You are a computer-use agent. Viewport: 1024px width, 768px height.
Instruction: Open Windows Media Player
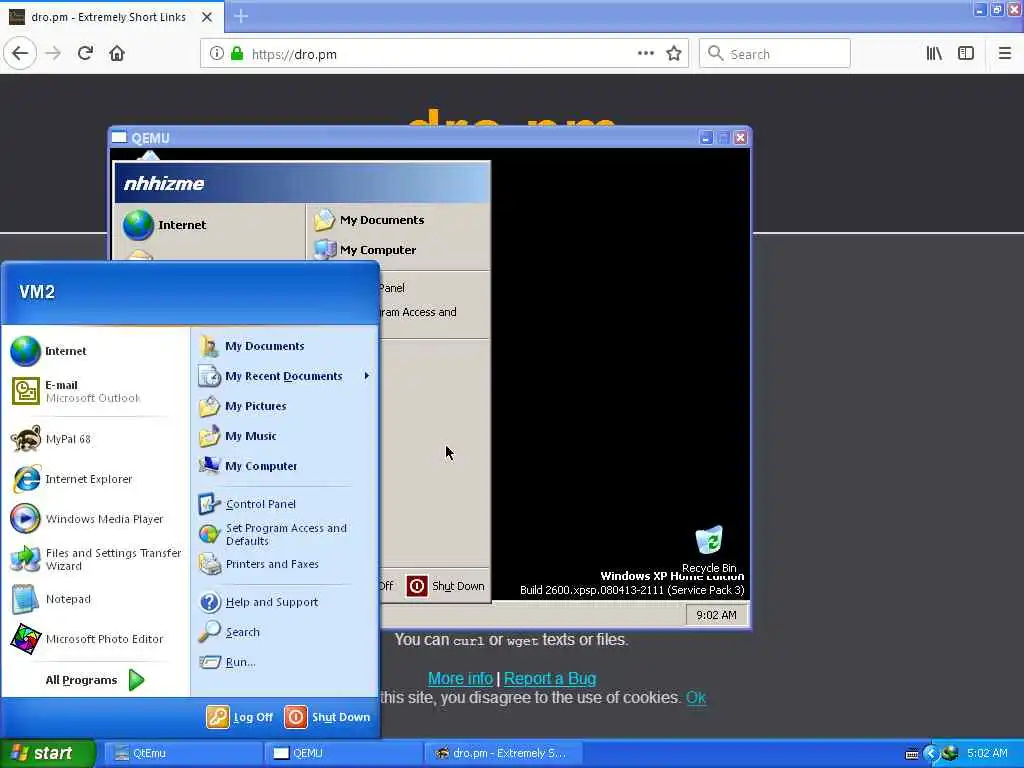87,519
